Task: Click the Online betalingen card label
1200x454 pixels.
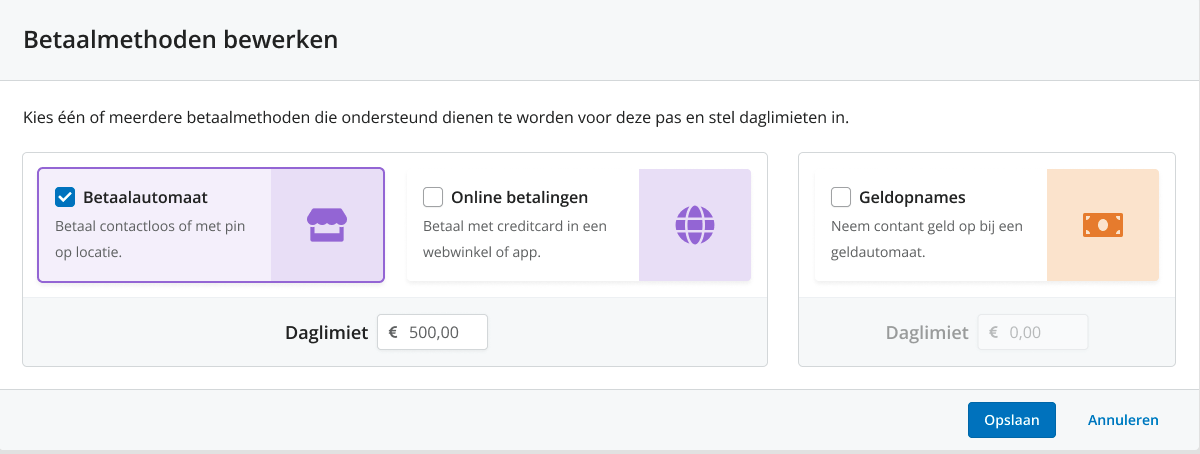Action: [520, 197]
